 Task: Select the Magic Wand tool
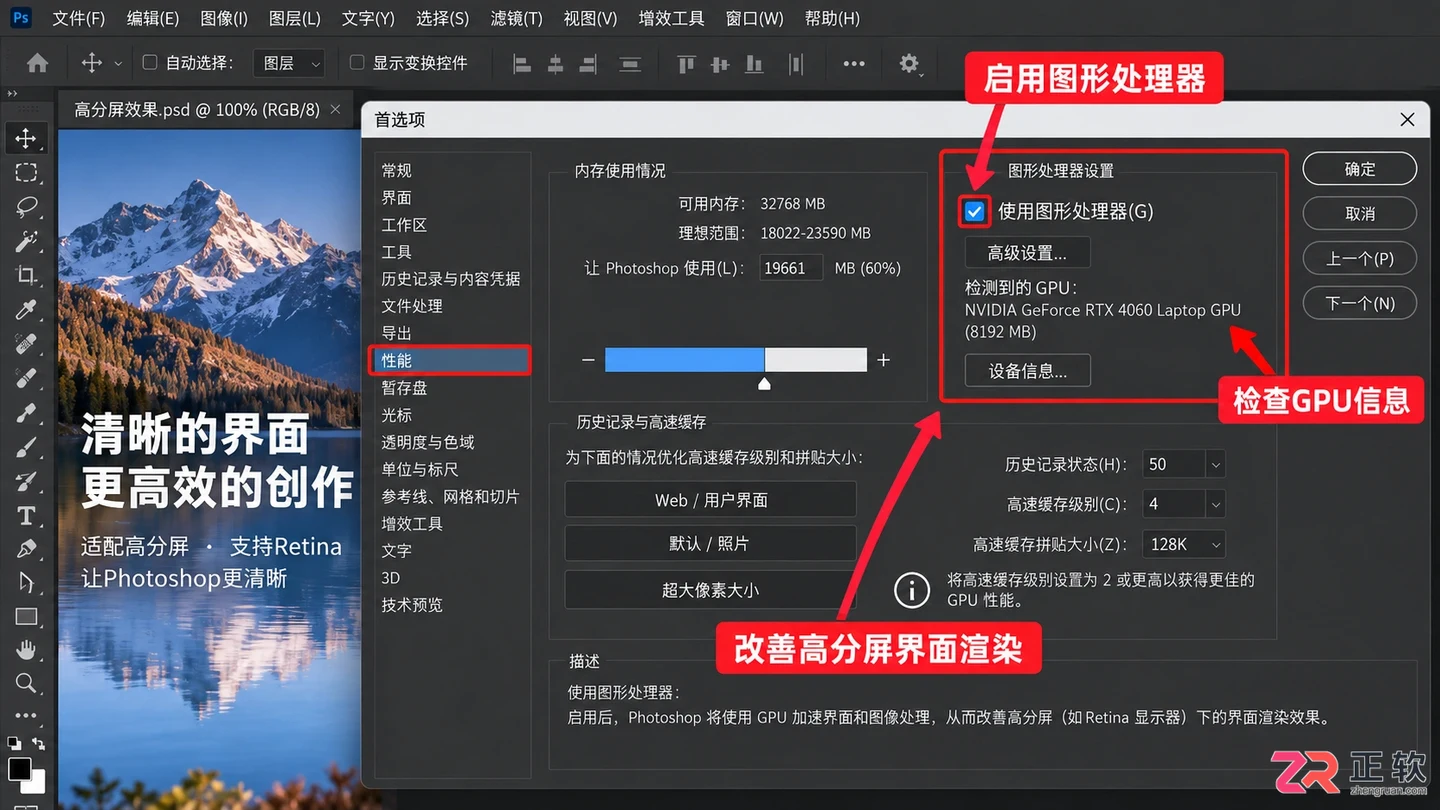pos(26,241)
